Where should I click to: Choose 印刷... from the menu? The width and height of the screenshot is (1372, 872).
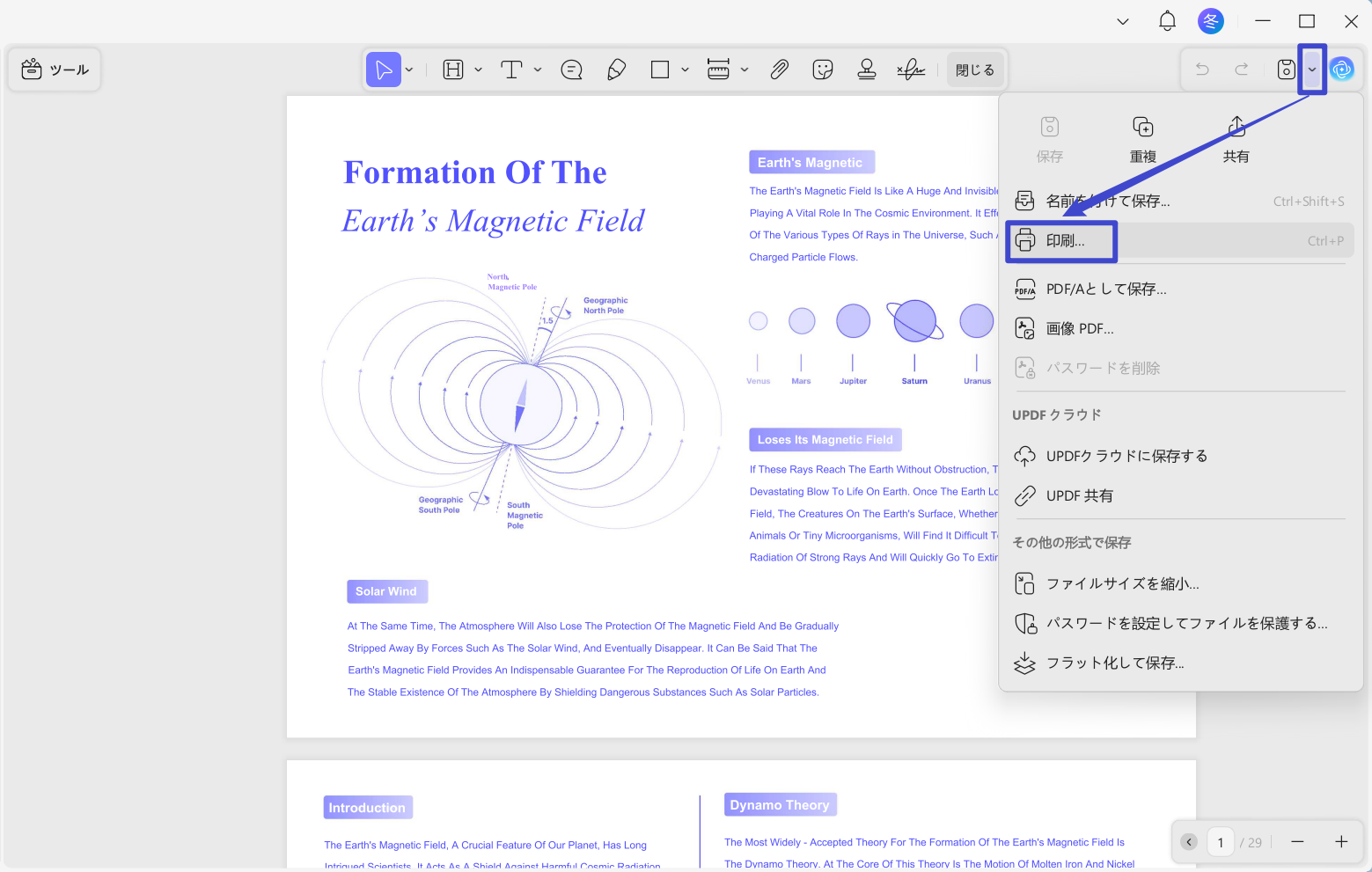click(1179, 241)
